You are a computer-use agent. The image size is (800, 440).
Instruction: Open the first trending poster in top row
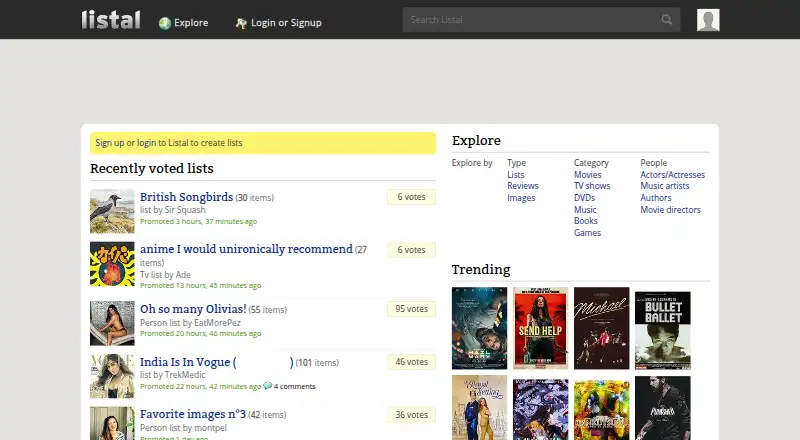(480, 328)
